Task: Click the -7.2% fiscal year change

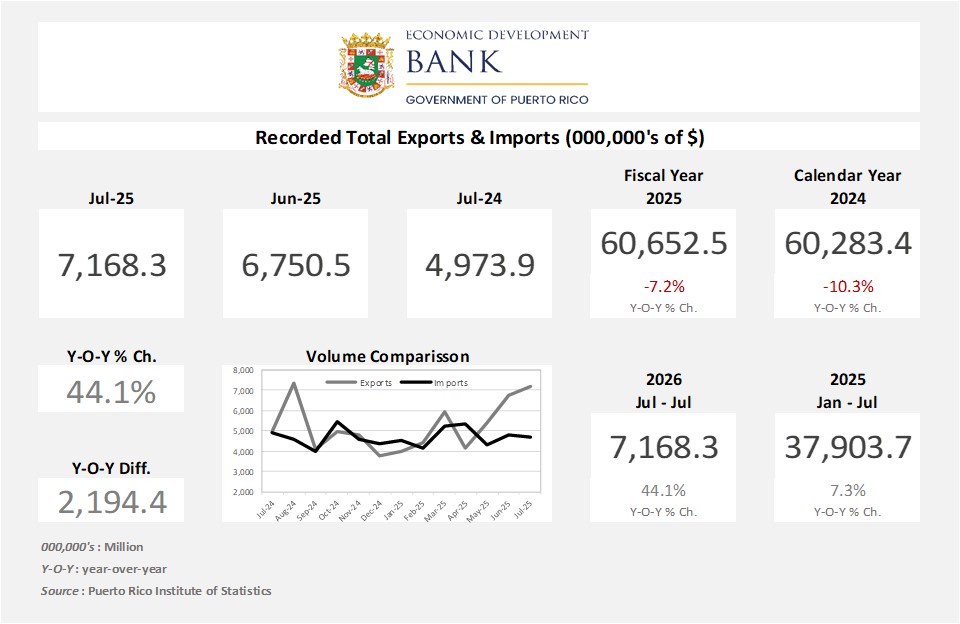Action: [x=663, y=285]
